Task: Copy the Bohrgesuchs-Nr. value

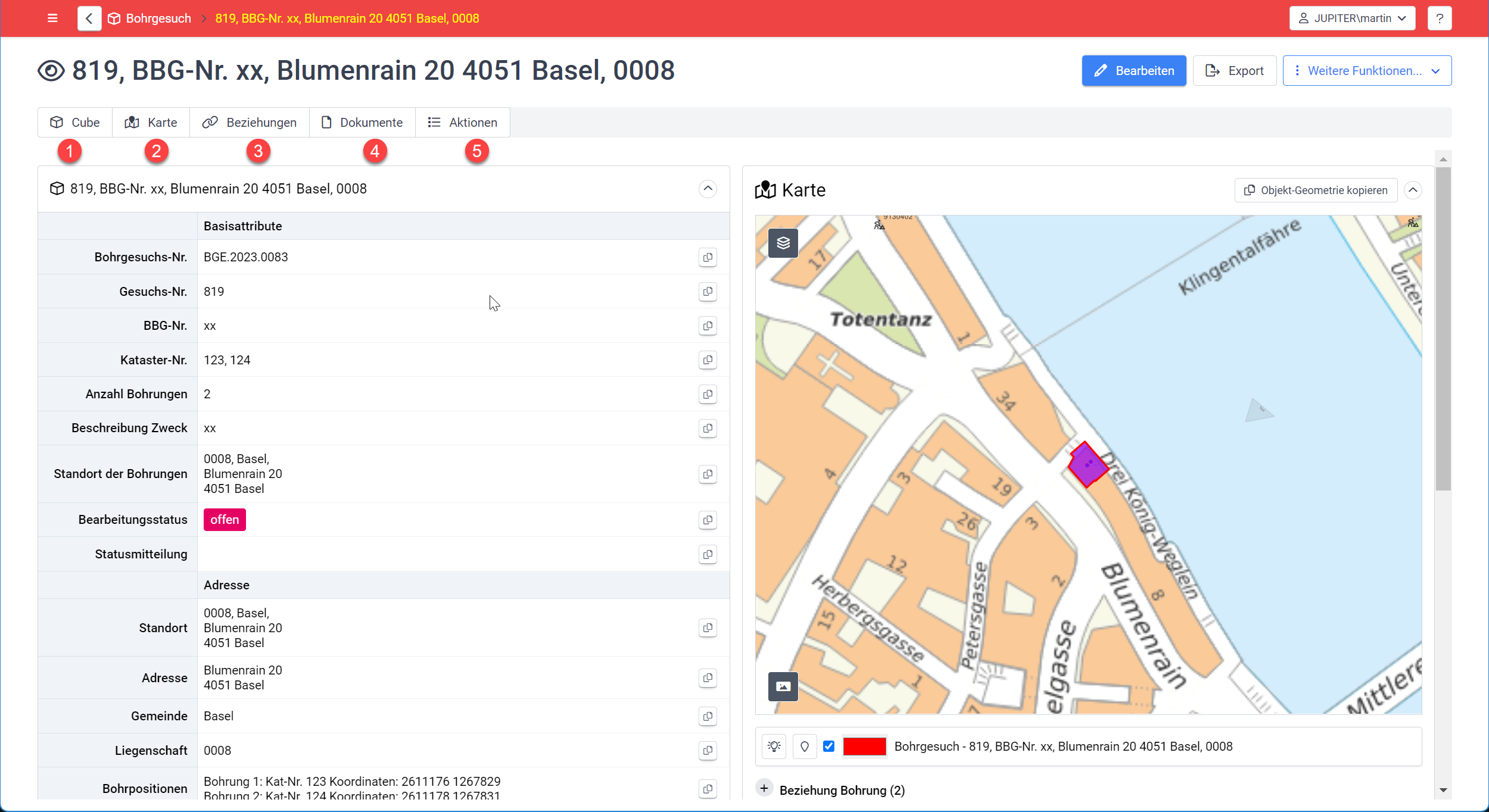Action: tap(708, 257)
